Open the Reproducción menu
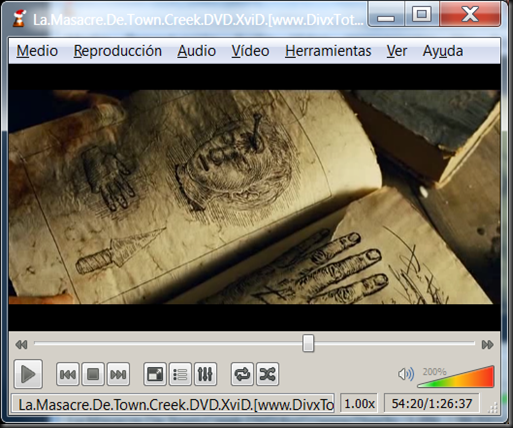 [x=118, y=51]
